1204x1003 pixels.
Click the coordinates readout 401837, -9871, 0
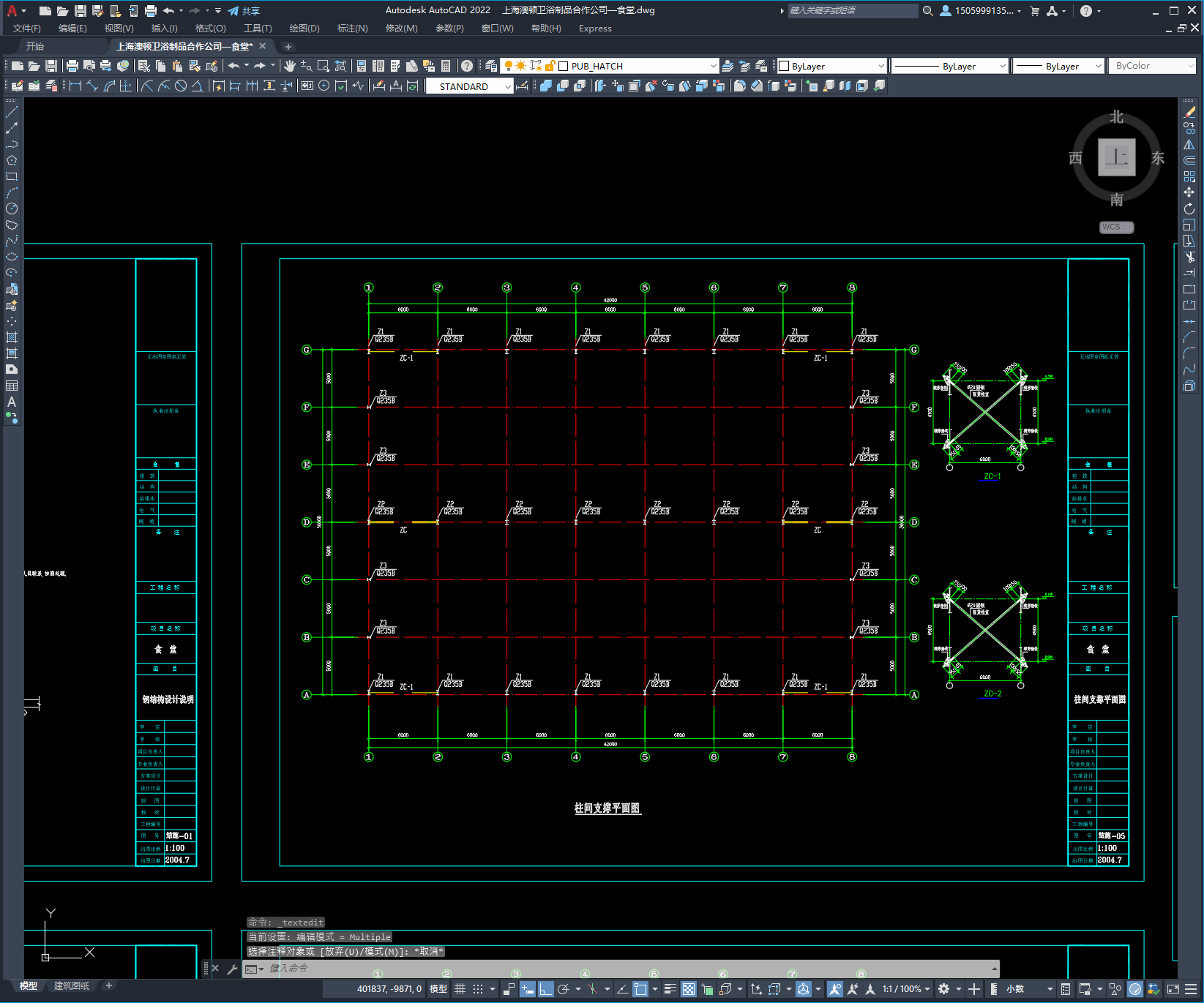(x=389, y=989)
